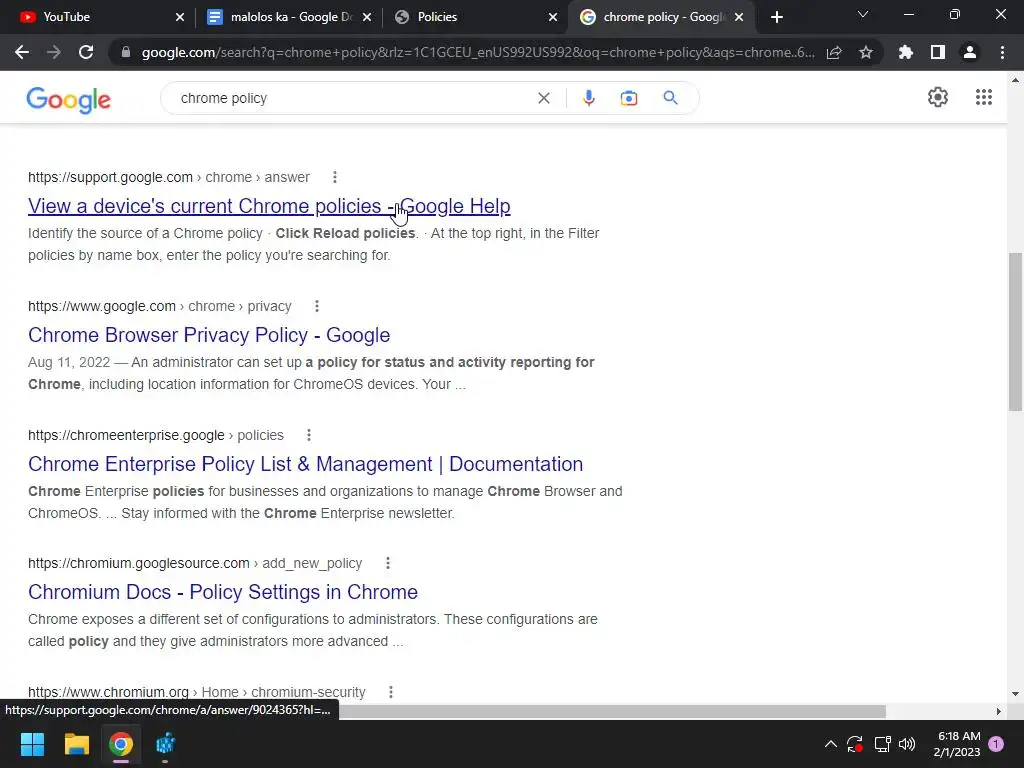
Task: Open the Chrome profile avatar
Action: (x=970, y=52)
